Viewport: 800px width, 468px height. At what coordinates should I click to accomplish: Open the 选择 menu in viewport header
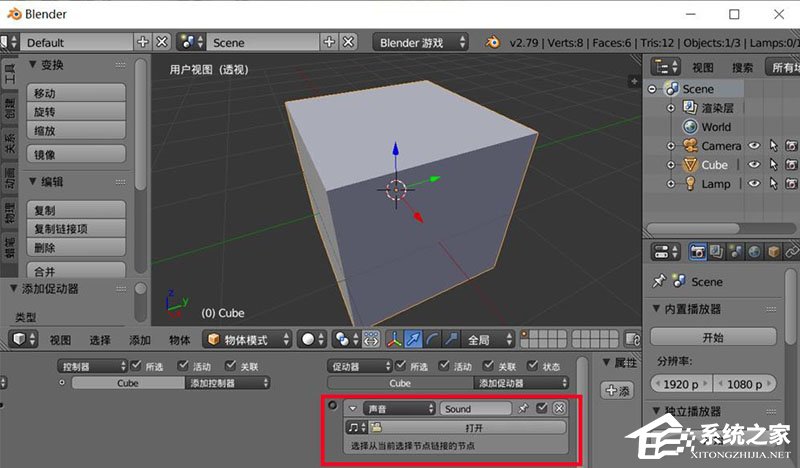tap(100, 340)
